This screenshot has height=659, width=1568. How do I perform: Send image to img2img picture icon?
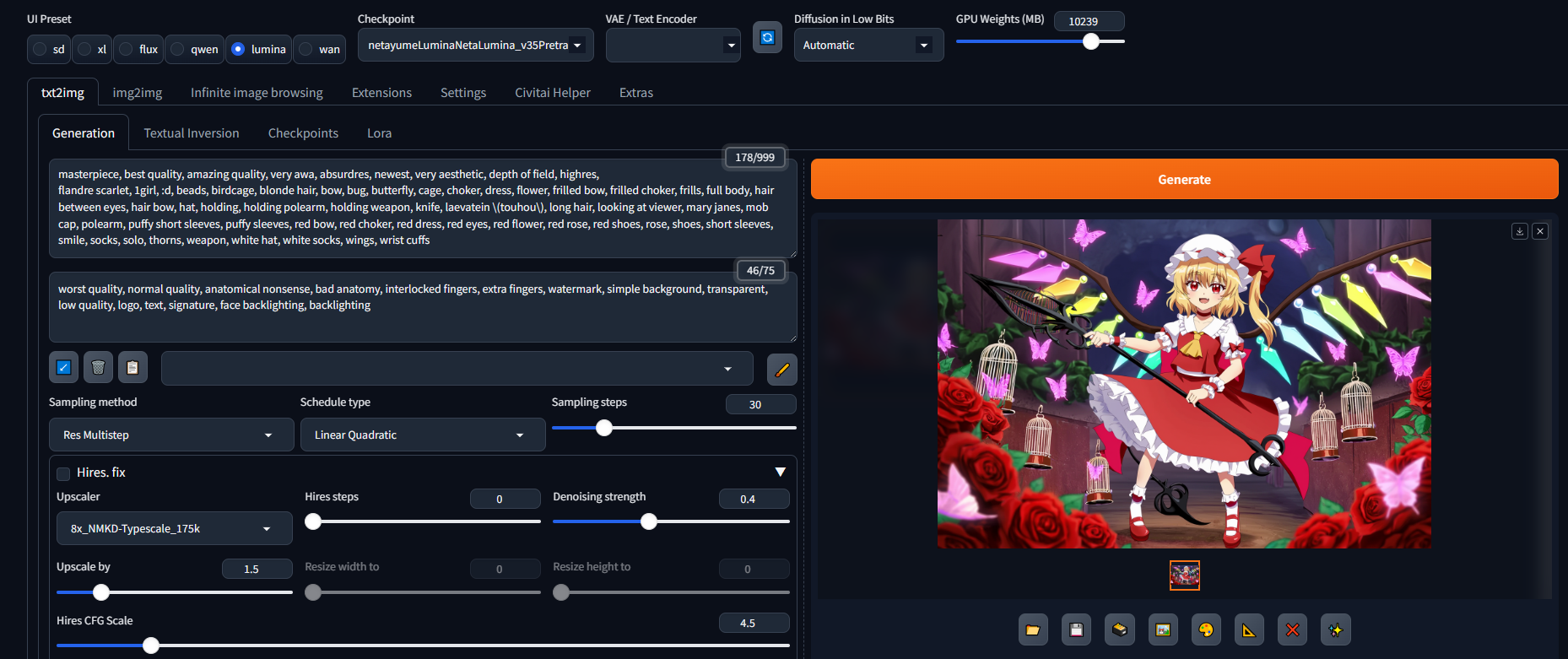point(1163,629)
